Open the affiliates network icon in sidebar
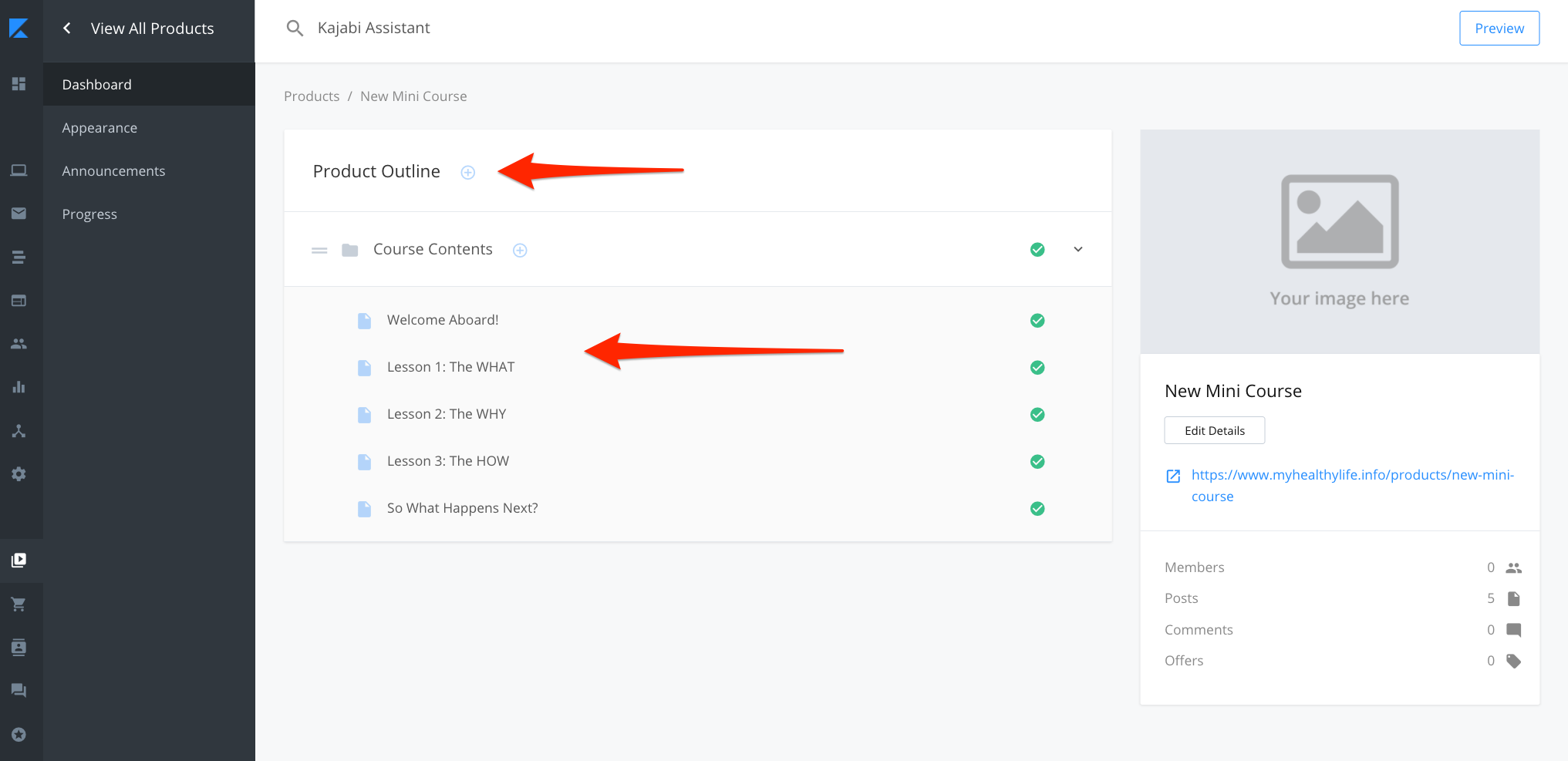 (x=19, y=430)
